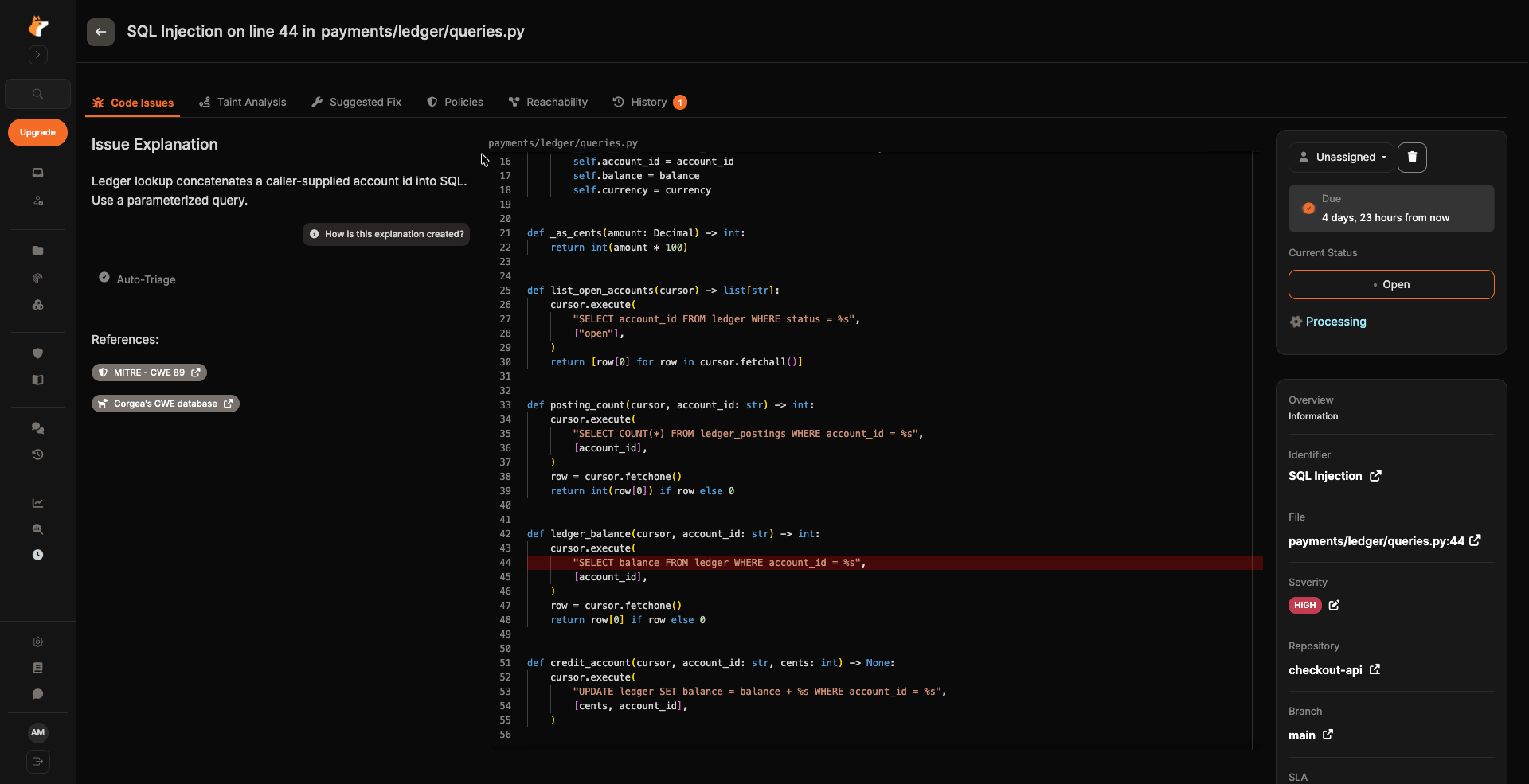This screenshot has height=784, width=1529.
Task: Open the sidebar search field
Action: tap(37, 94)
